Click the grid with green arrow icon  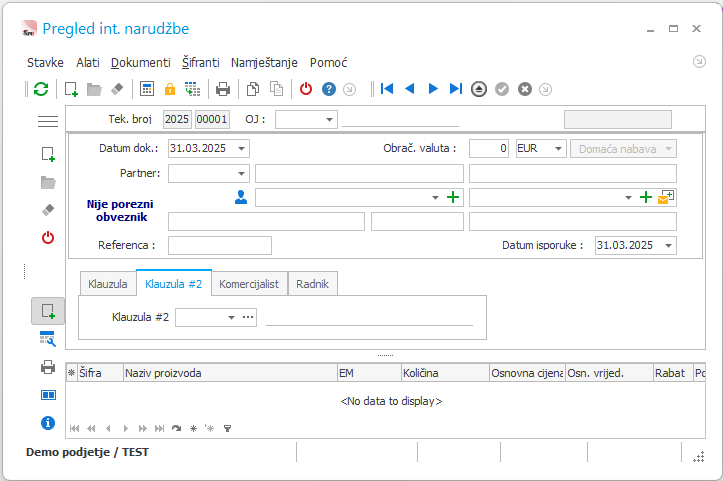[x=192, y=89]
